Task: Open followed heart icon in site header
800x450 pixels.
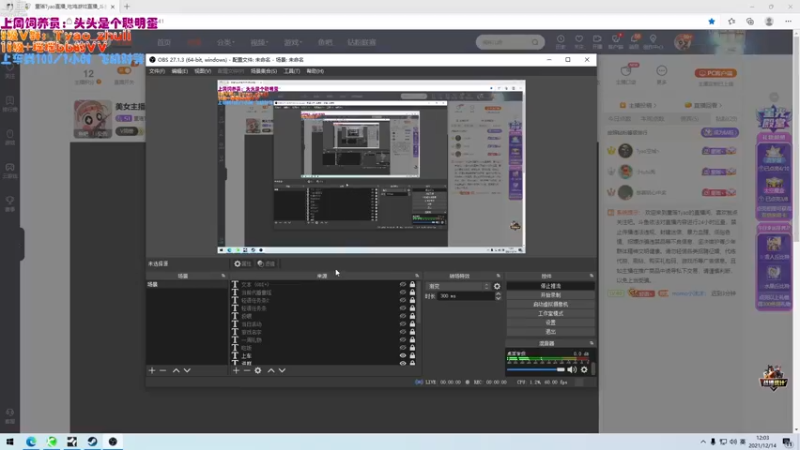Action: coord(579,41)
